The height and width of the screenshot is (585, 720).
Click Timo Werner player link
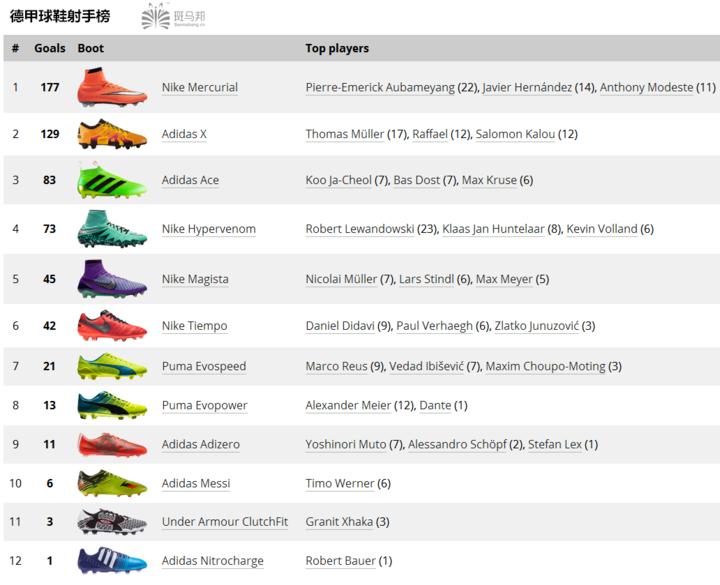340,483
